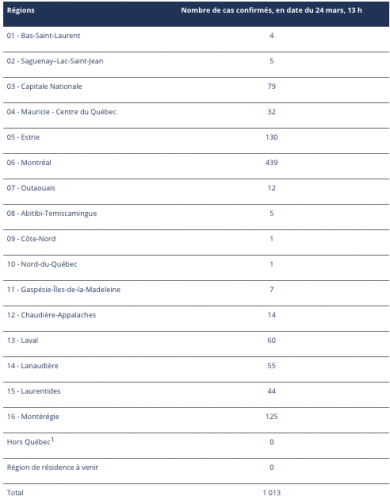Select the 02 - Saguenay–Lac-Saint-Jean row label
This screenshot has width=390, height=500.
click(55, 61)
